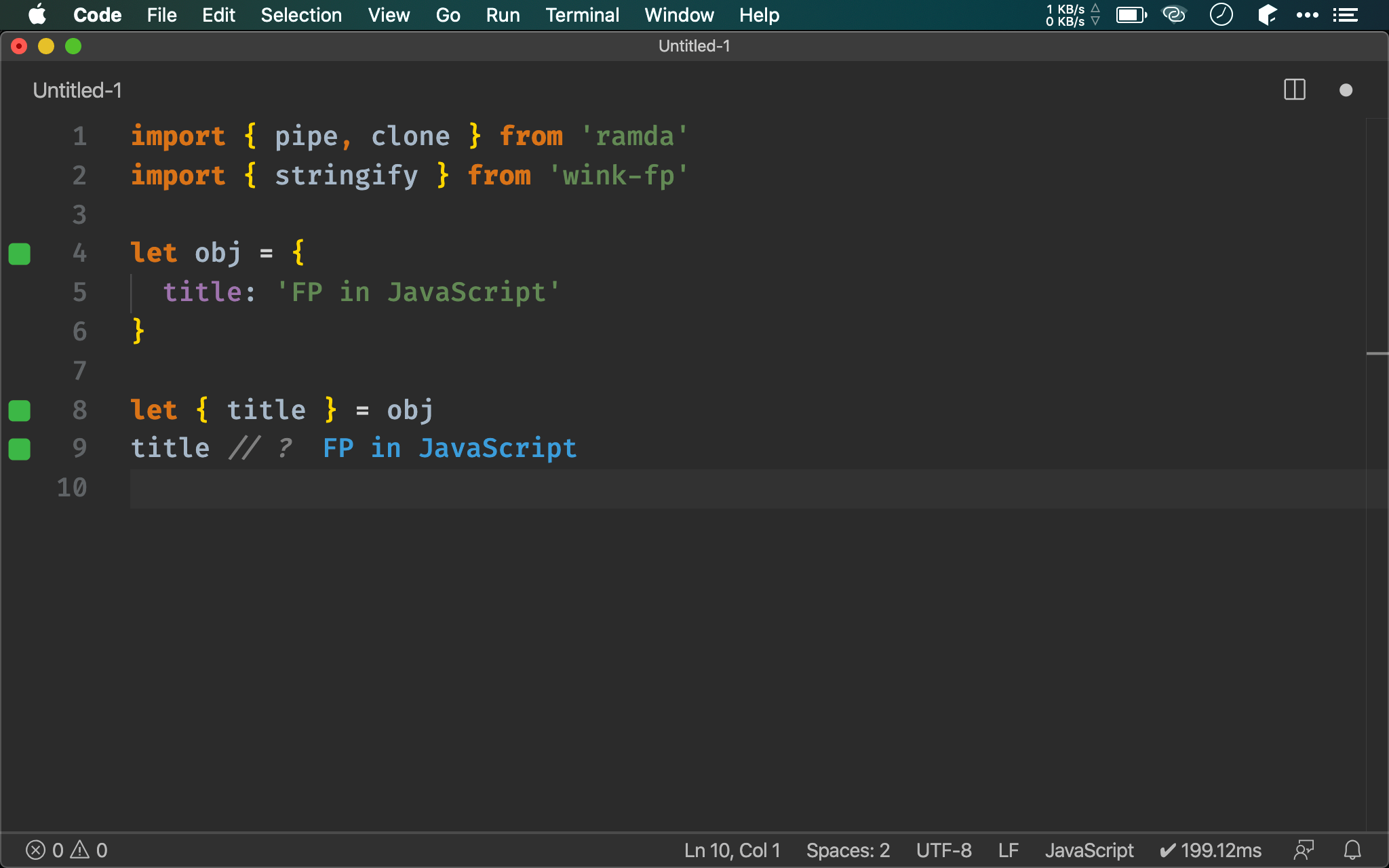Open the JavaScript language mode selector

pyautogui.click(x=1089, y=850)
